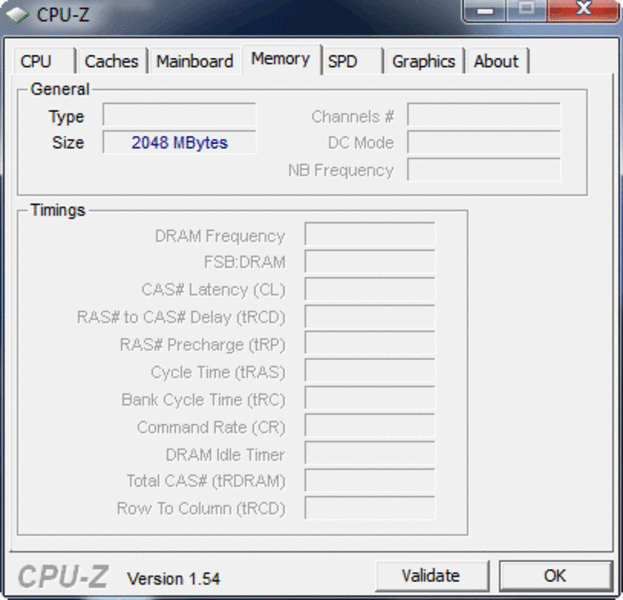Select the Mainboard tab
The height and width of the screenshot is (600, 623).
pos(195,61)
